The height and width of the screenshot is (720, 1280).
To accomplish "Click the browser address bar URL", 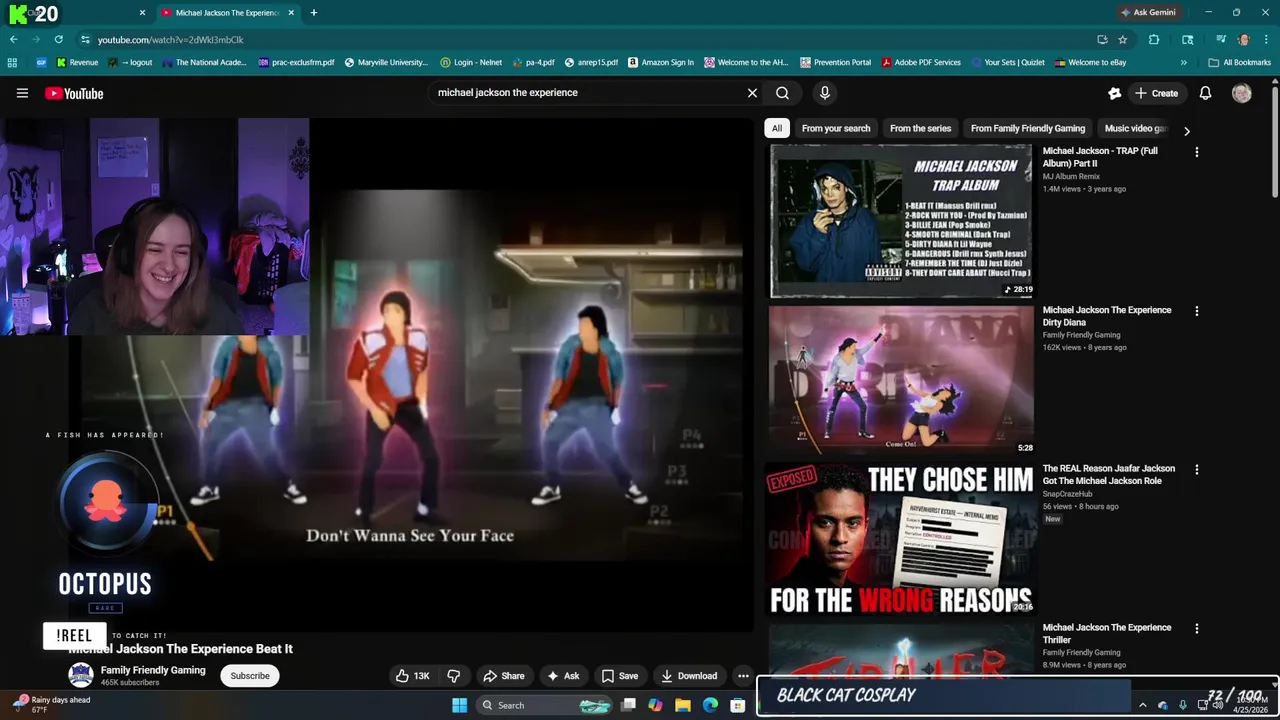I will pos(170,40).
